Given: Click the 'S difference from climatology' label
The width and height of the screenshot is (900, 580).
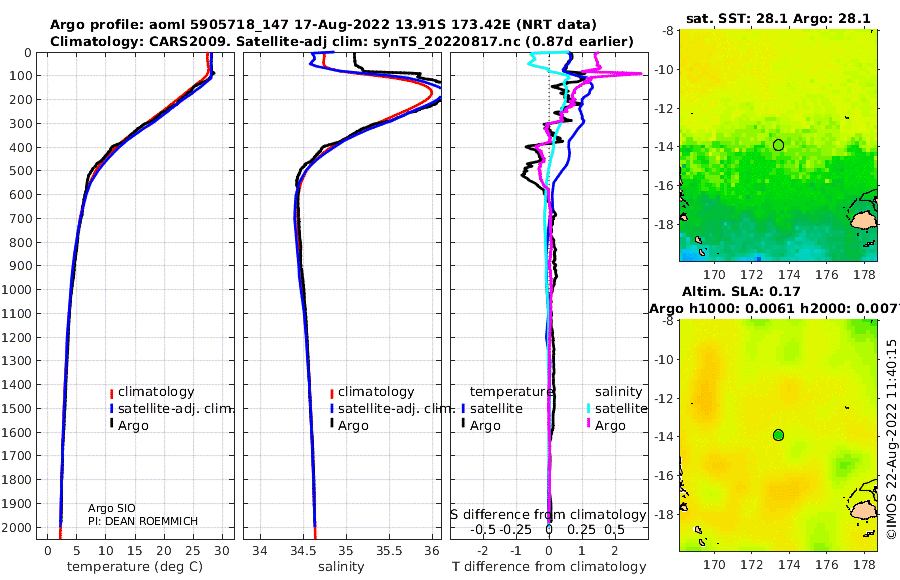Looking at the screenshot, I should [548, 515].
